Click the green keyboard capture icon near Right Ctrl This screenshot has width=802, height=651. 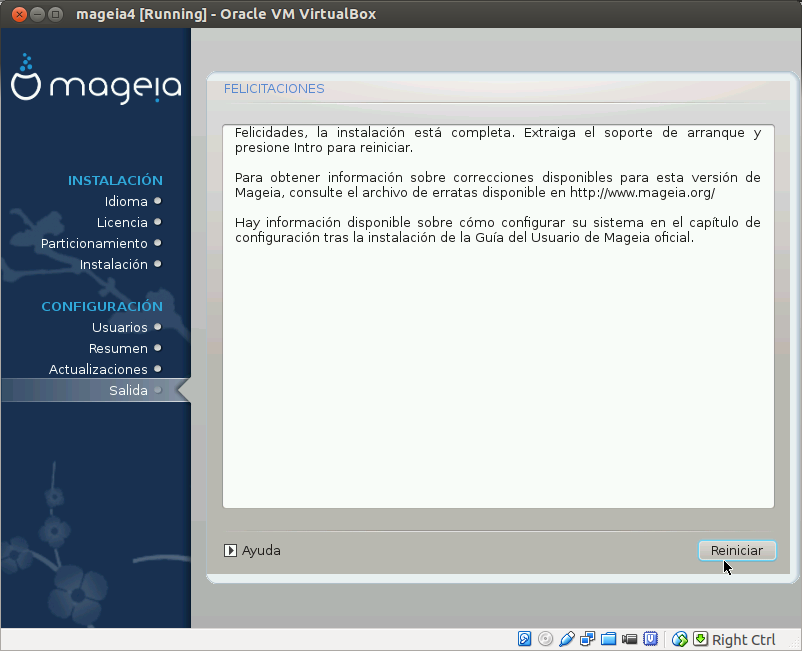[x=700, y=638]
